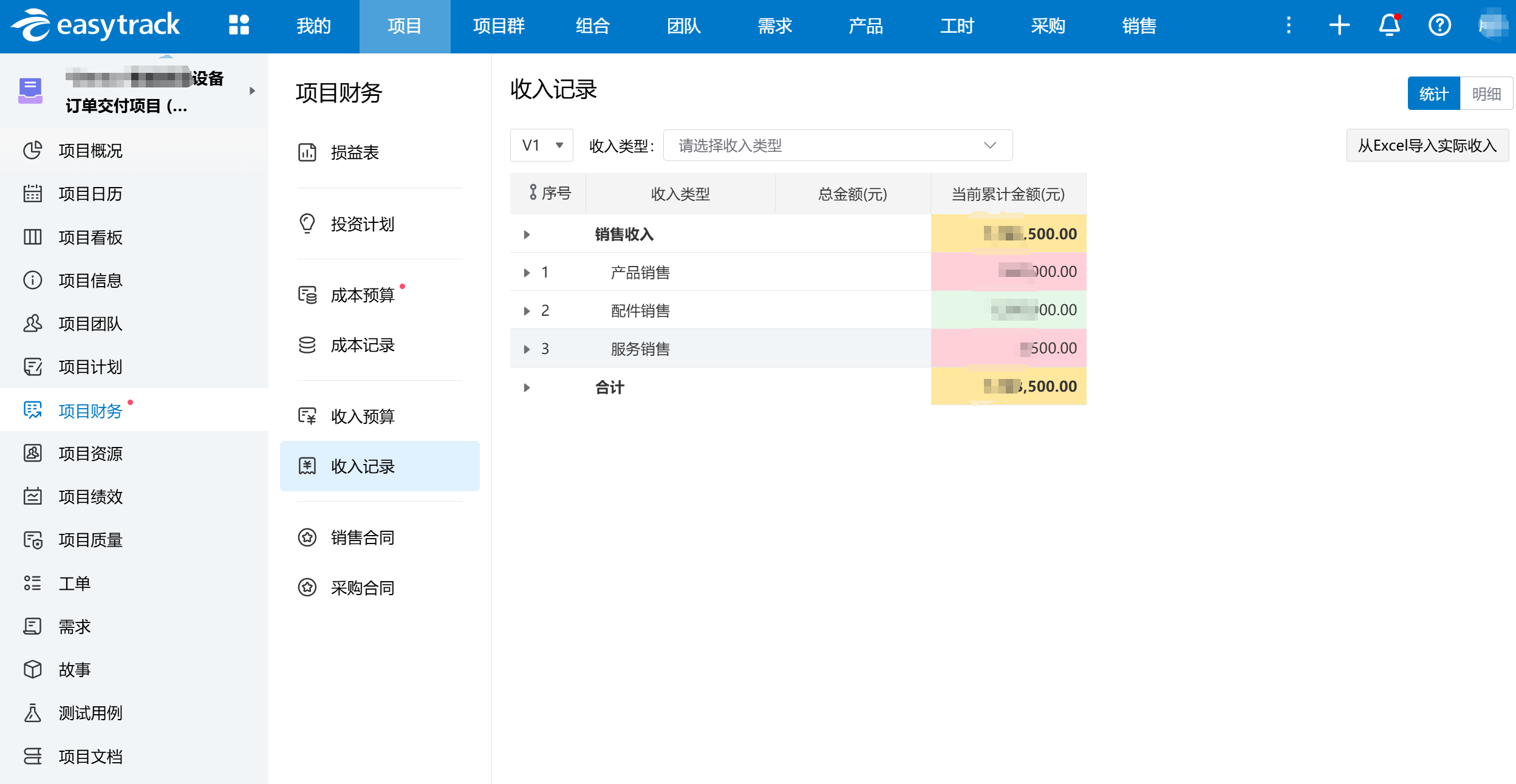Switch view to 明细 mode
The width and height of the screenshot is (1516, 784).
click(x=1486, y=94)
